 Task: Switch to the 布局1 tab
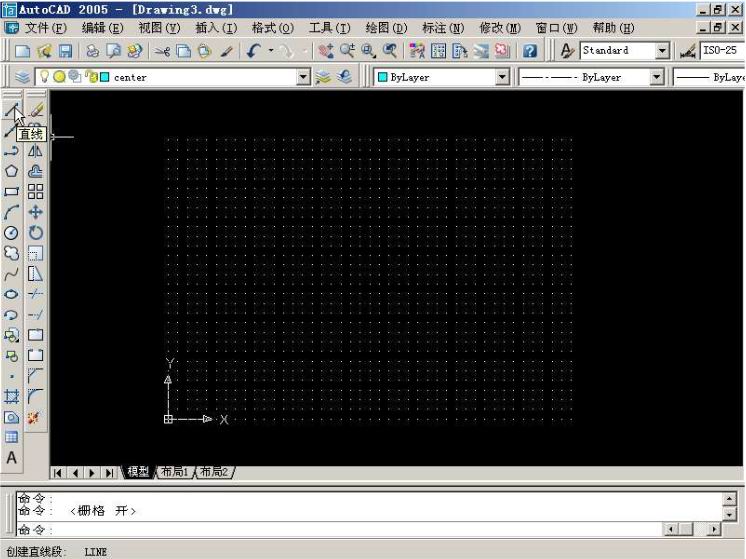174,472
